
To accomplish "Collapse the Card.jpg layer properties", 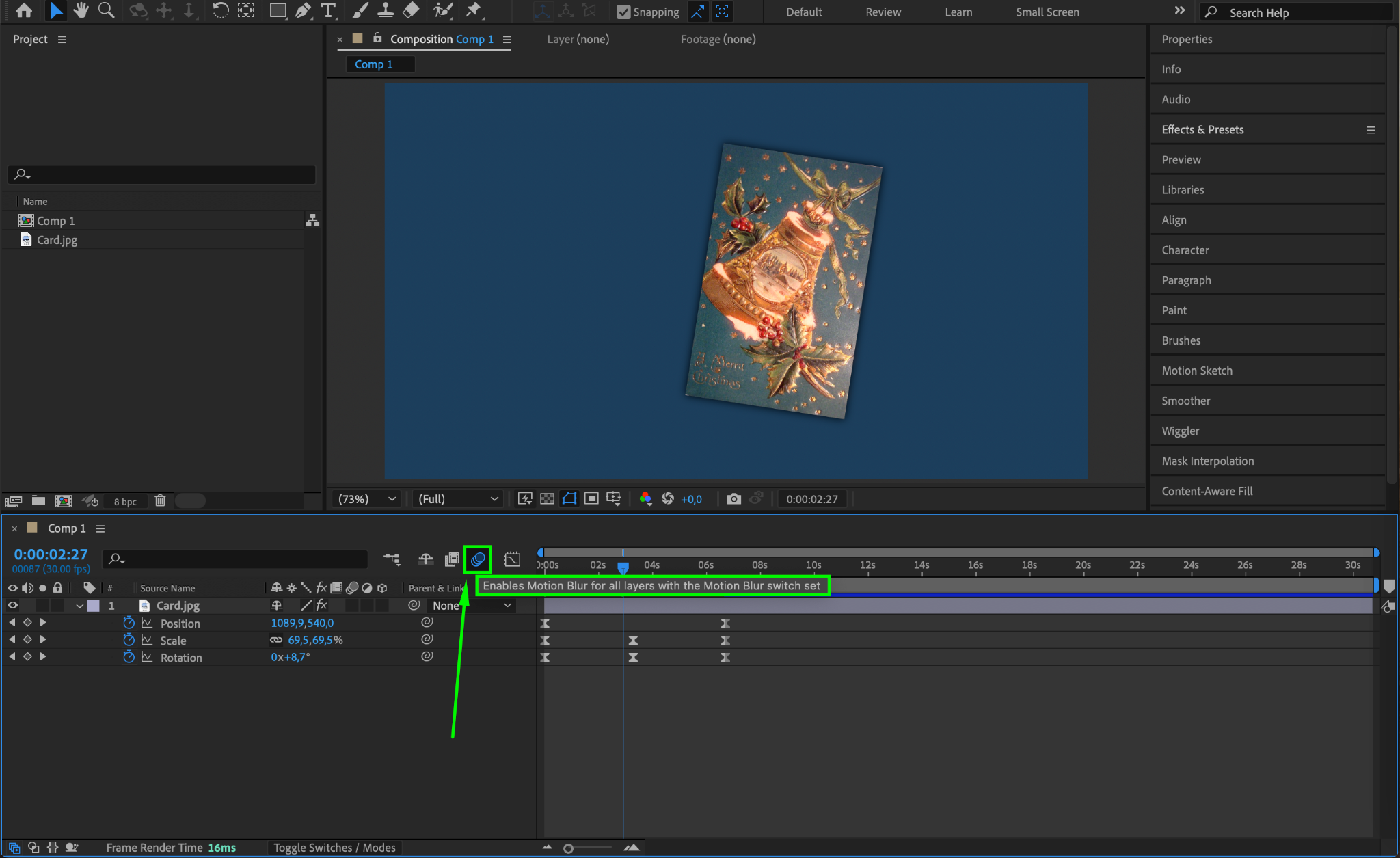I will point(80,606).
